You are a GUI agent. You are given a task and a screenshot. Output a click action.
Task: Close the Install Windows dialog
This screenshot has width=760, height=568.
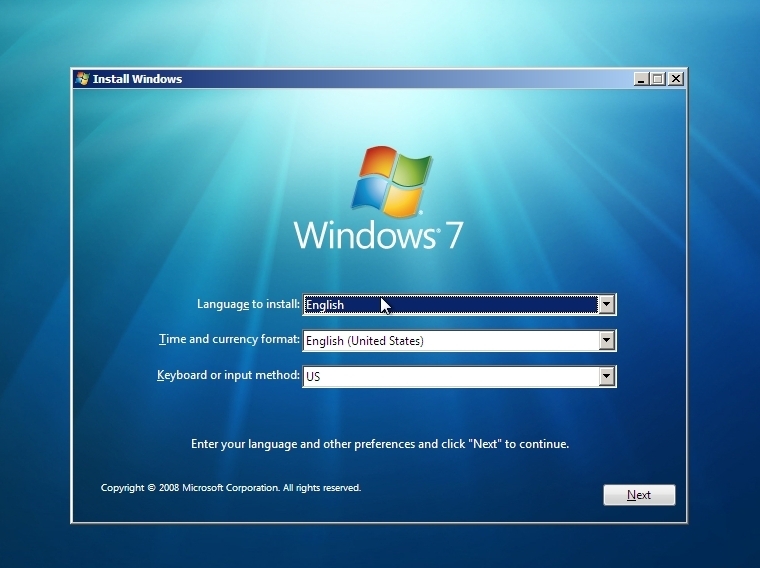[676, 79]
